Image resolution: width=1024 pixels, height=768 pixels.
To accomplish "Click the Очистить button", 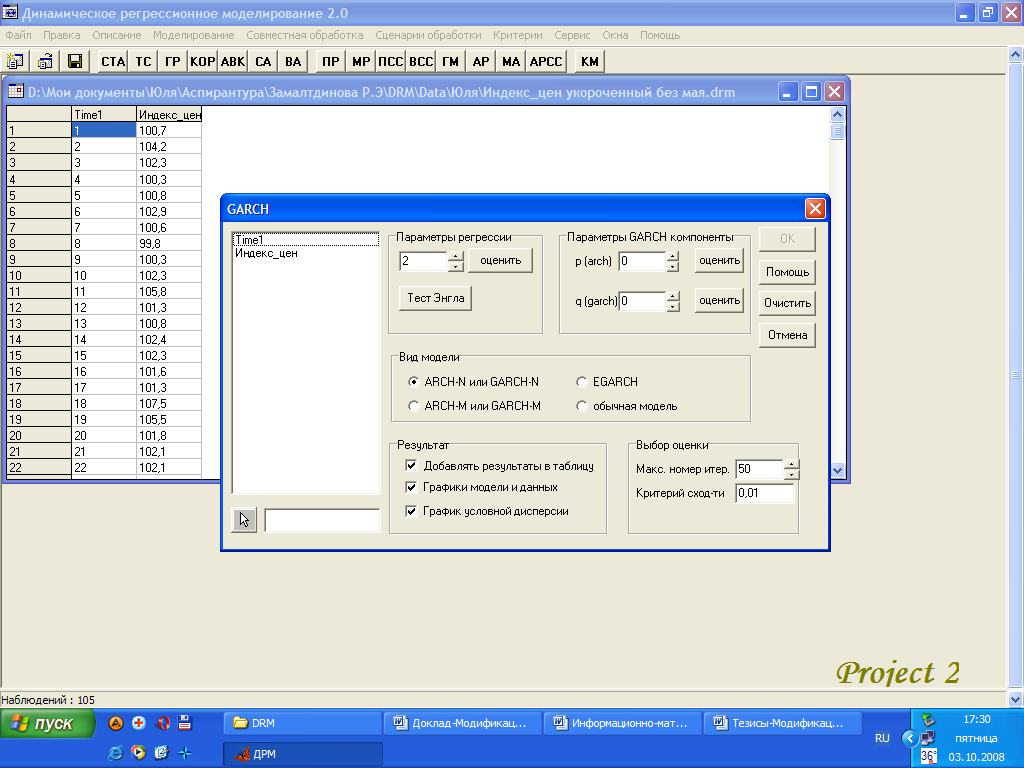I will point(787,303).
